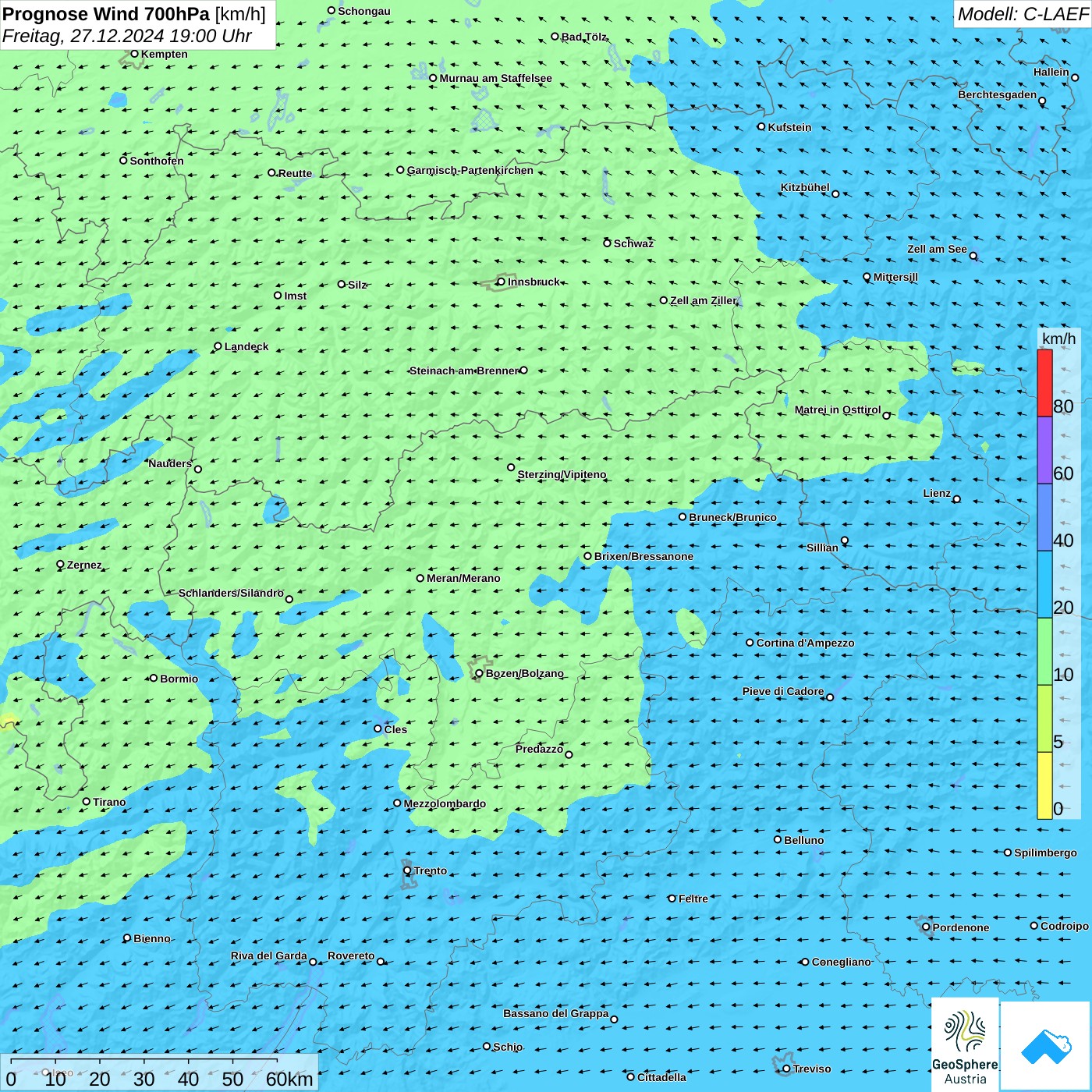Click the blue cloud logo in the corner
This screenshot has width=1092, height=1092.
[1046, 1045]
